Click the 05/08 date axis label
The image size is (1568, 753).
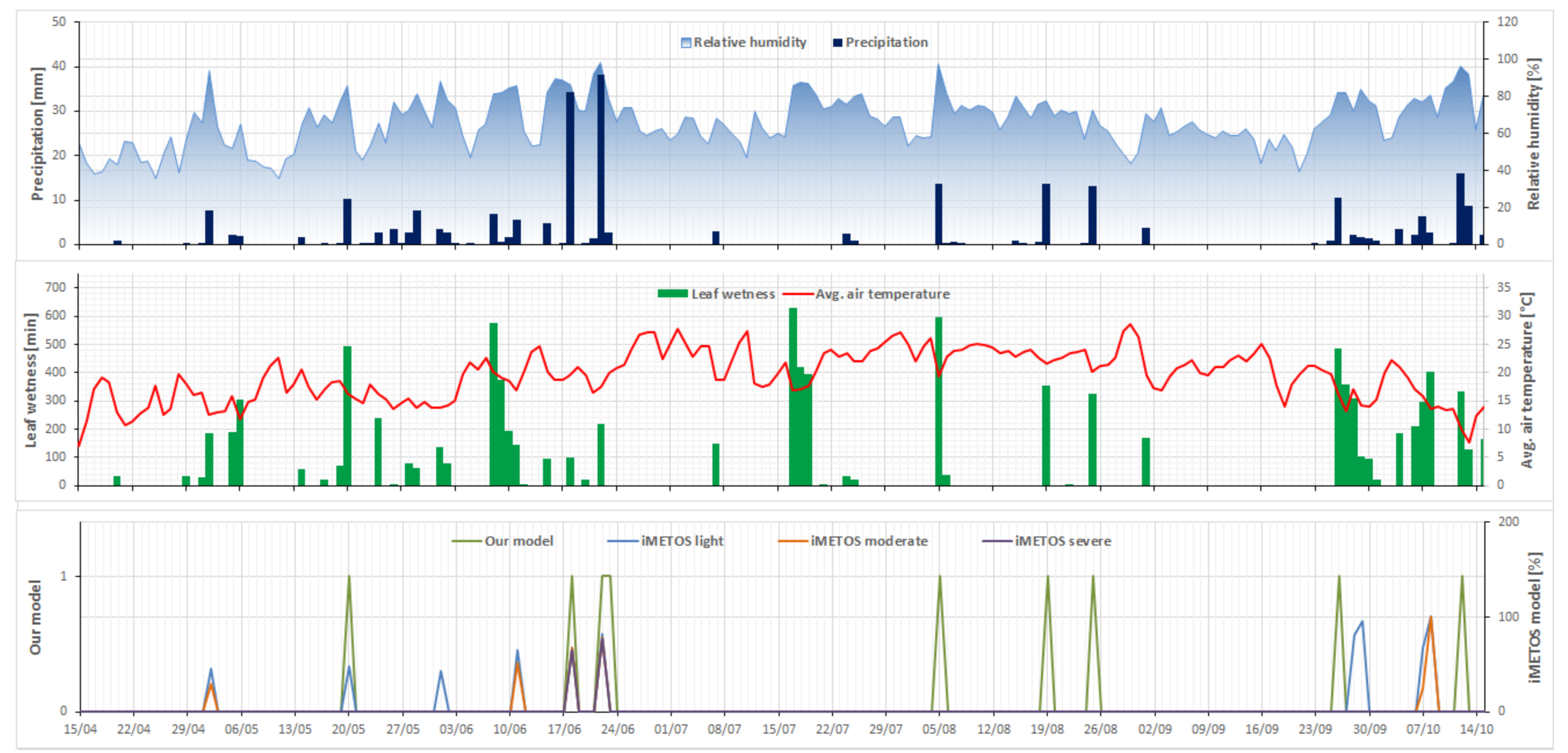point(939,729)
